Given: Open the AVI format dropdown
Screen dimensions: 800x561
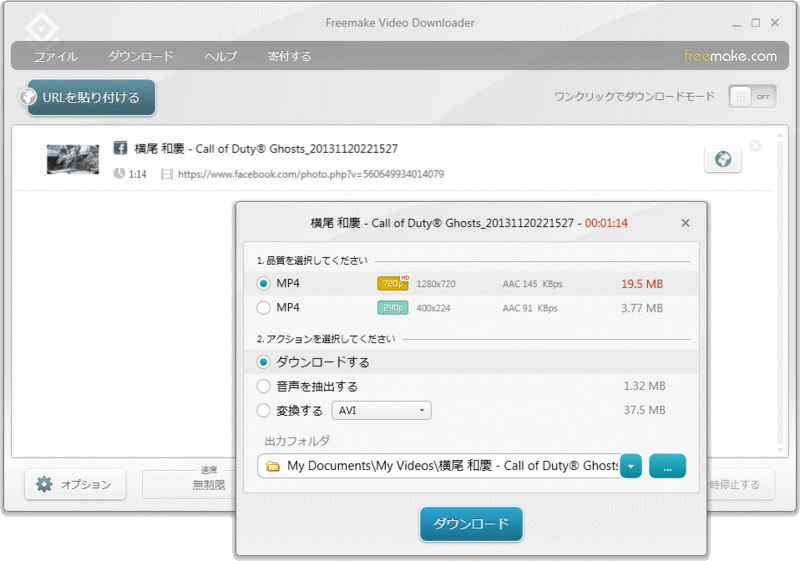Looking at the screenshot, I should pyautogui.click(x=382, y=411).
